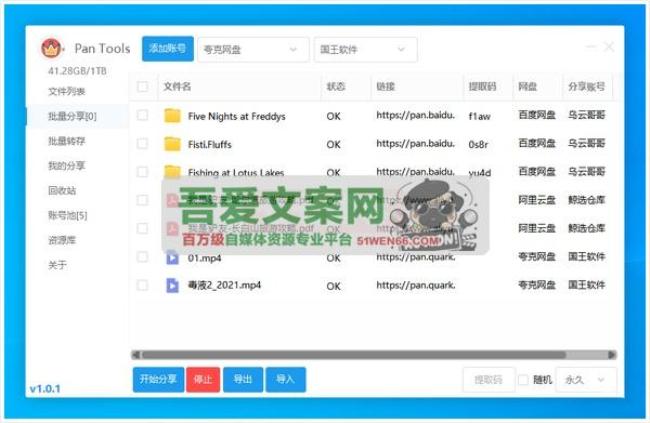Click the v1.0.1 version label
650x423 pixels.
click(x=45, y=389)
